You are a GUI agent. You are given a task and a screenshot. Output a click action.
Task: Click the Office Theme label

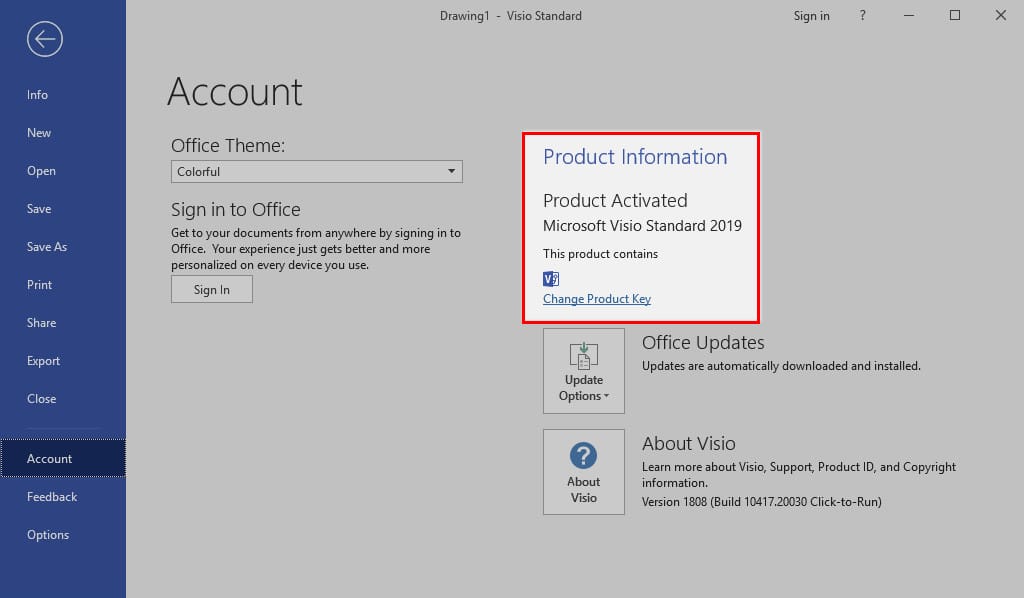pos(228,146)
